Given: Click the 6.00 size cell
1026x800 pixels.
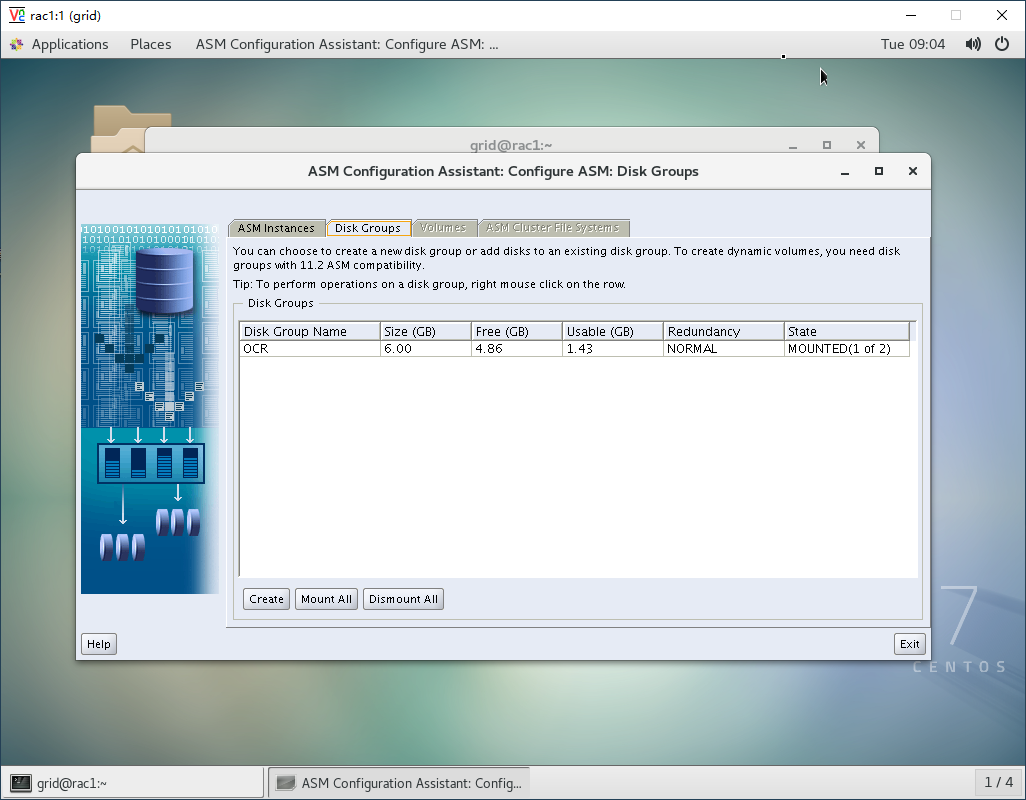Looking at the screenshot, I should tap(425, 349).
